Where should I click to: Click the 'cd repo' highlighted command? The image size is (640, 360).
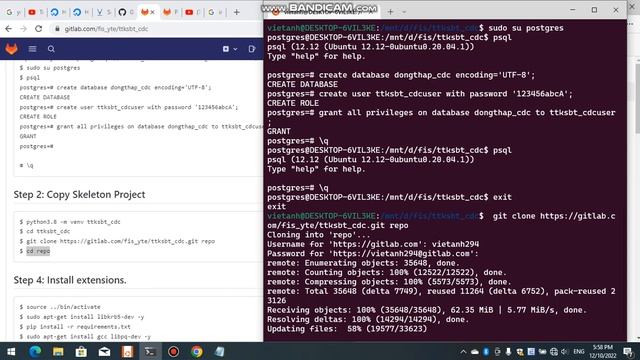click(x=38, y=251)
